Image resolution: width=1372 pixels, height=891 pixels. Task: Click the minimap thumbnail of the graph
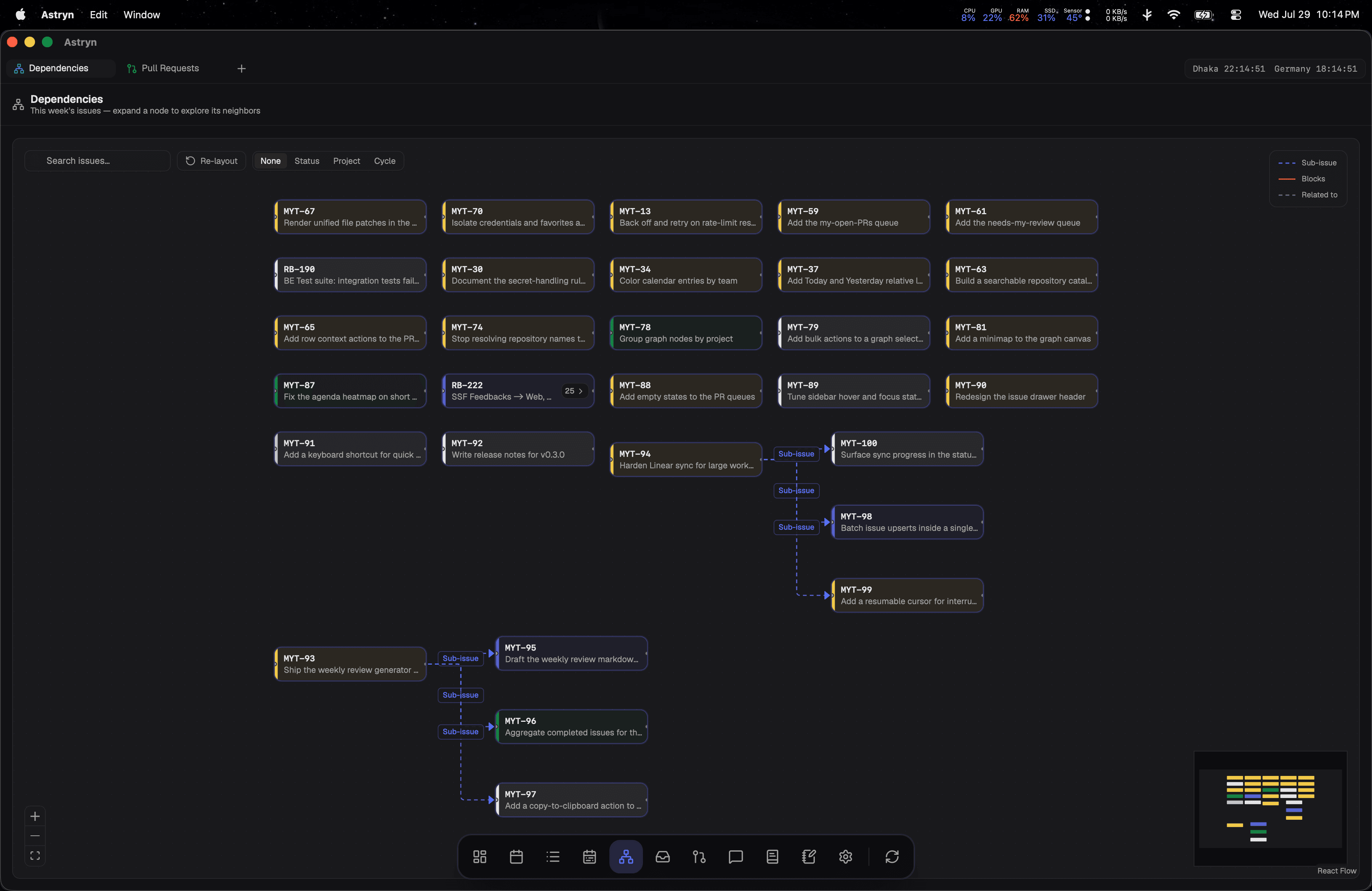pos(1271,808)
